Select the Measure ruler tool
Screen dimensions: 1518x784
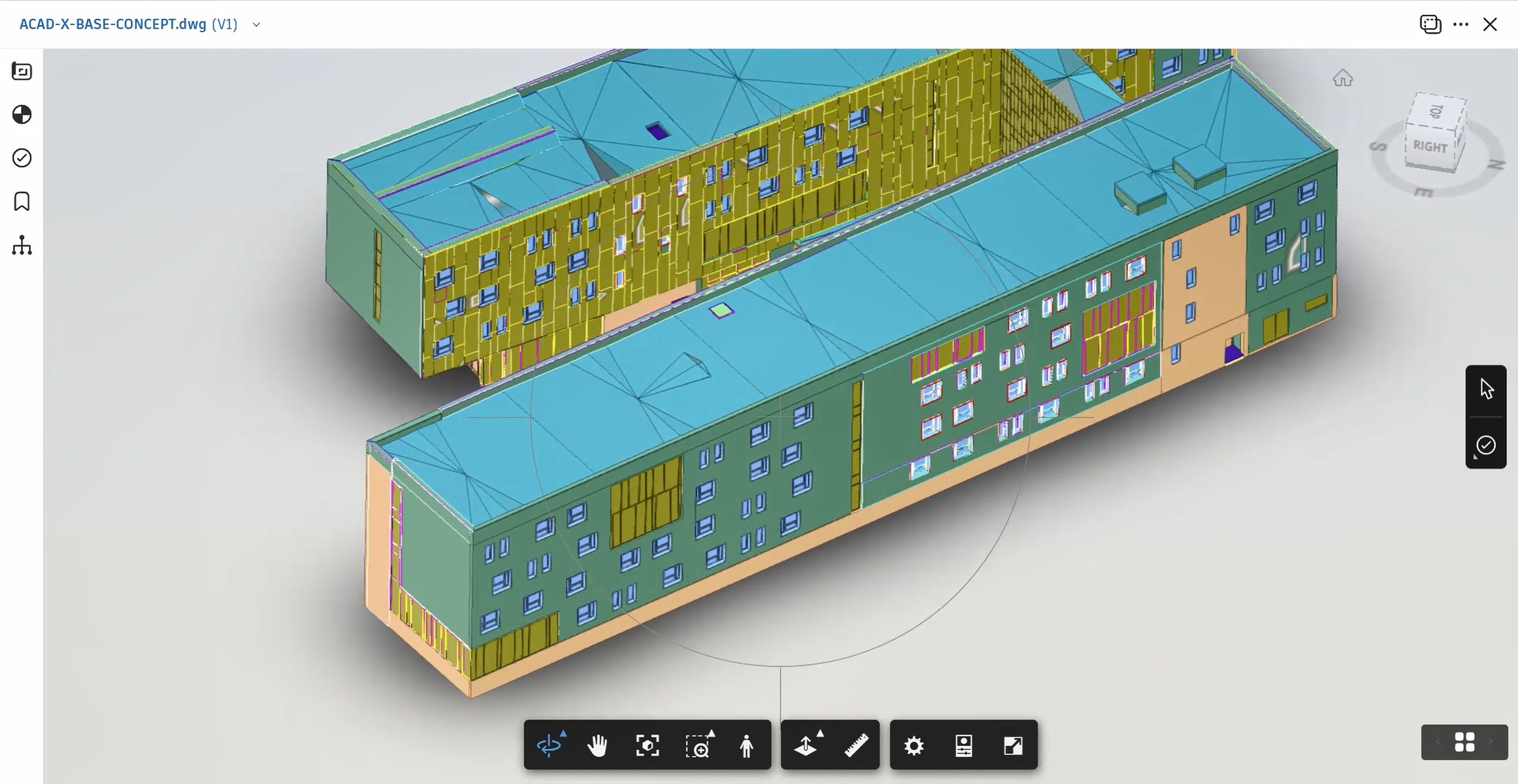[856, 746]
